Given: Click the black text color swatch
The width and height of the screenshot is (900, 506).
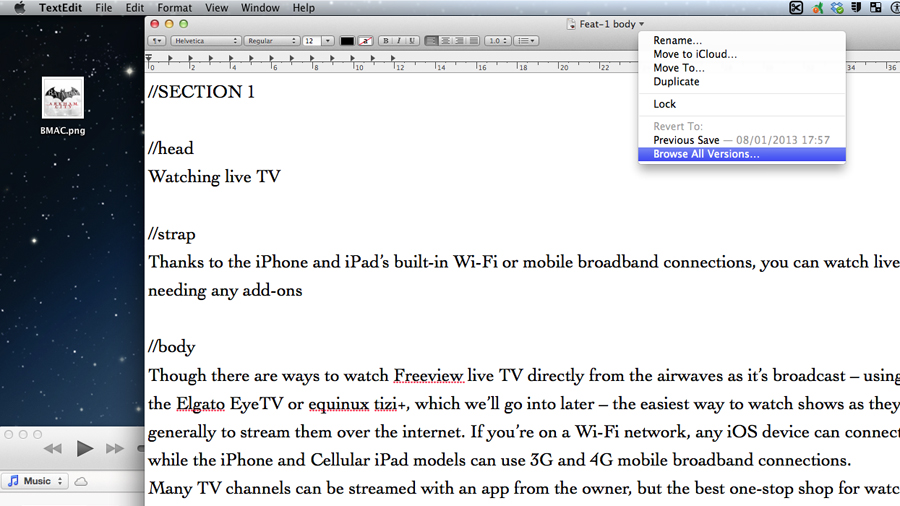Looking at the screenshot, I should click(347, 41).
